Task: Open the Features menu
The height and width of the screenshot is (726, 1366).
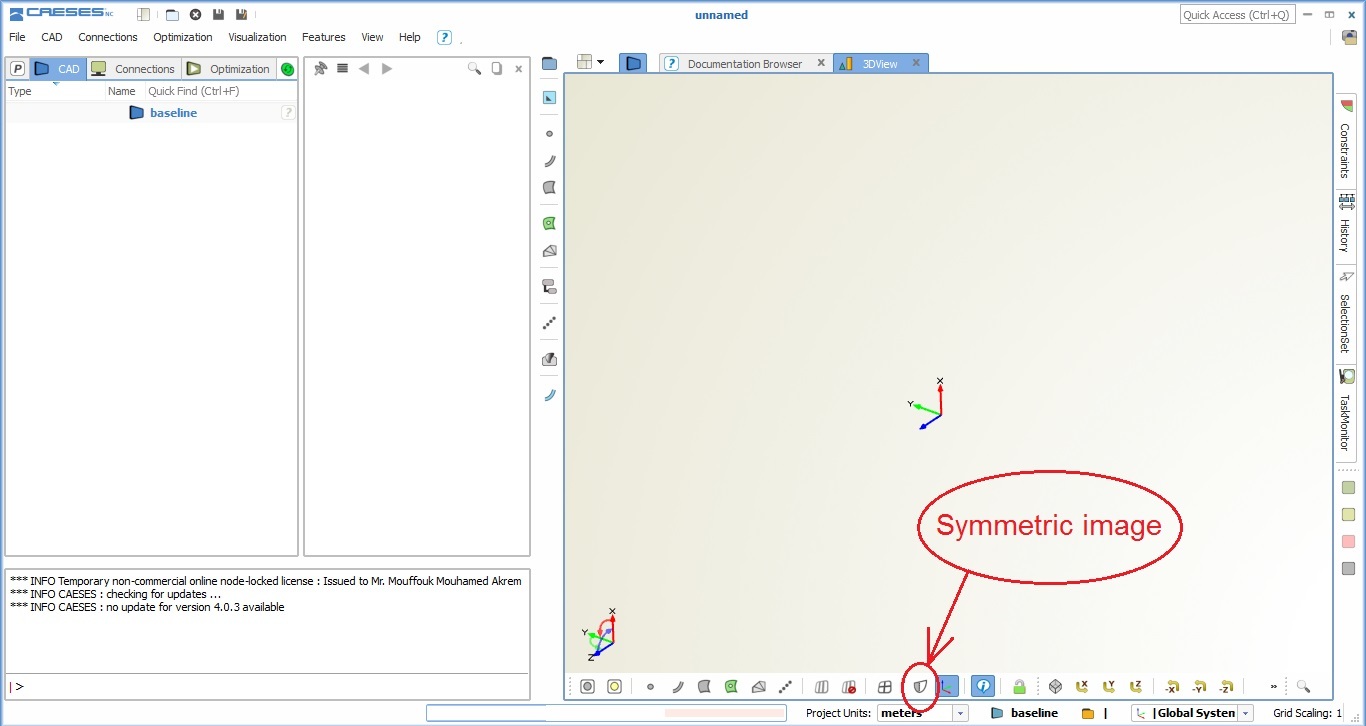Action: coord(324,37)
